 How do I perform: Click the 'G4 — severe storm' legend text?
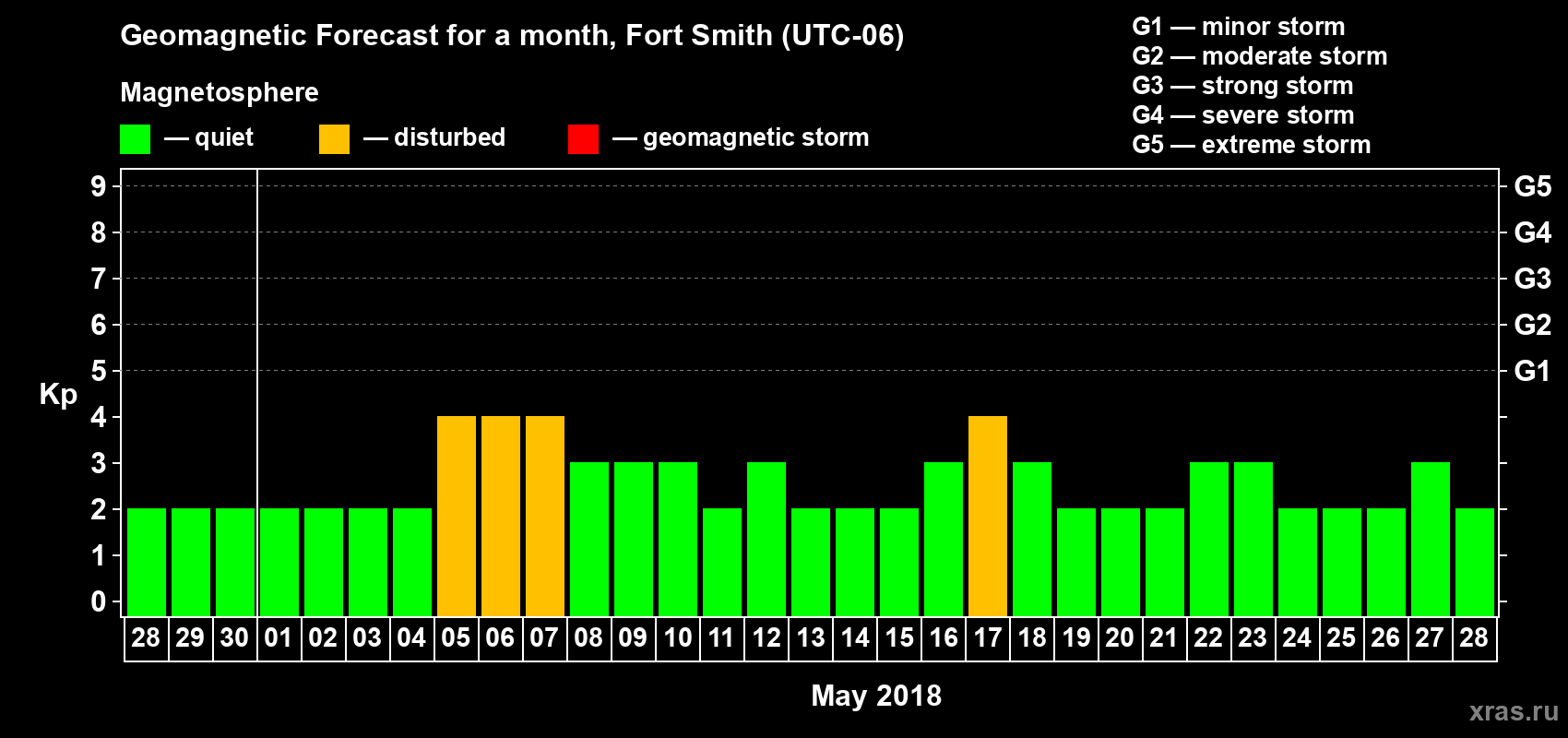click(1243, 115)
